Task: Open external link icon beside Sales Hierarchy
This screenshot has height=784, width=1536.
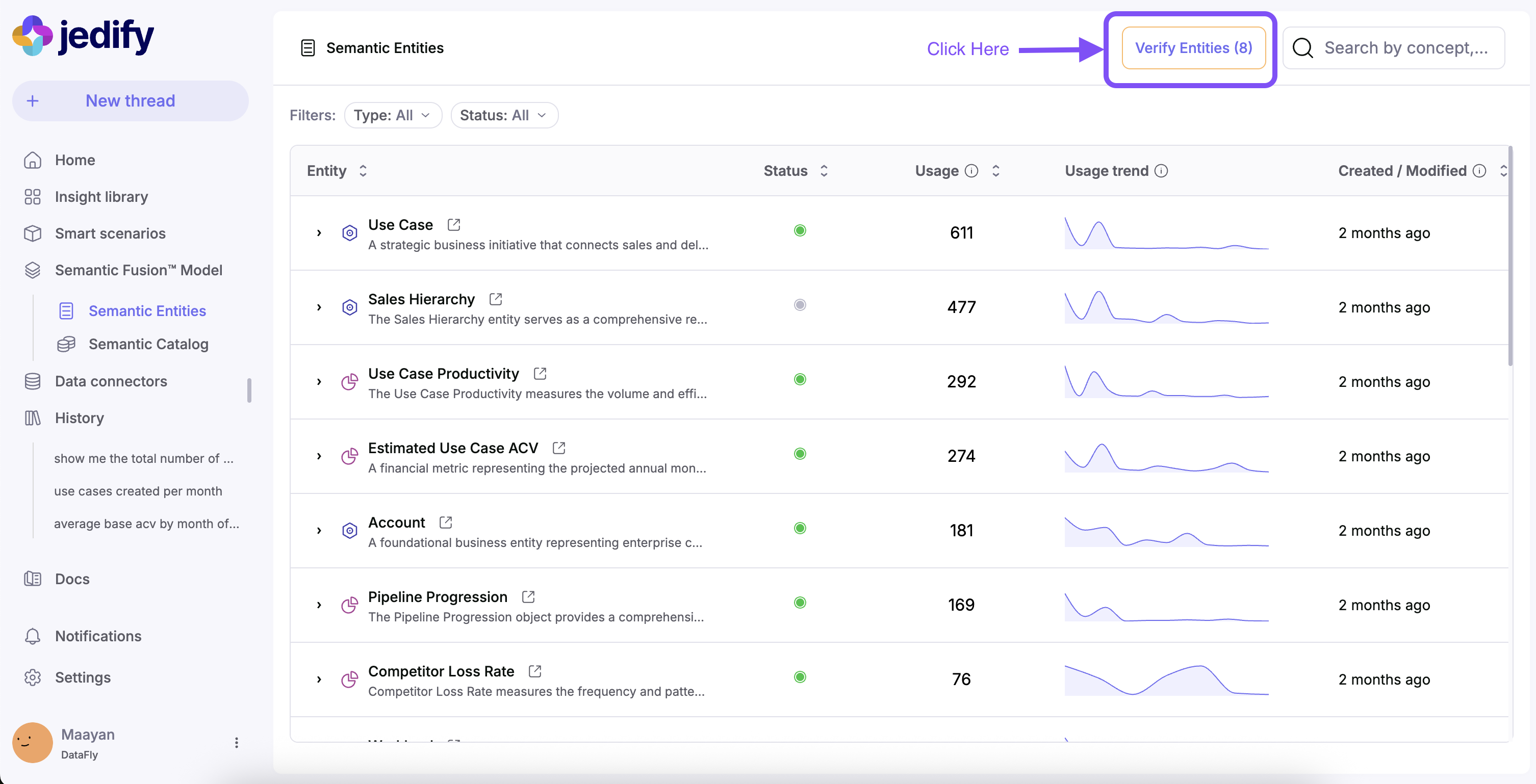Action: tap(496, 299)
